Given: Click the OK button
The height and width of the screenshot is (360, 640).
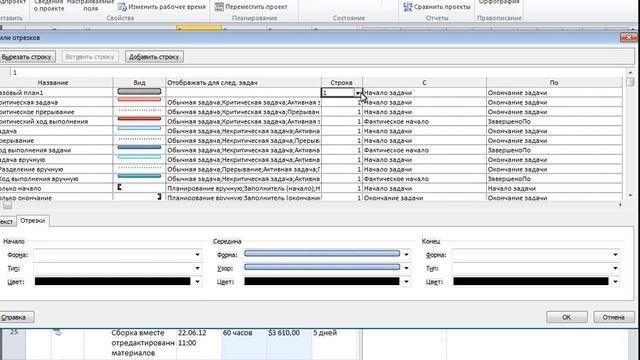Looking at the screenshot, I should (567, 317).
